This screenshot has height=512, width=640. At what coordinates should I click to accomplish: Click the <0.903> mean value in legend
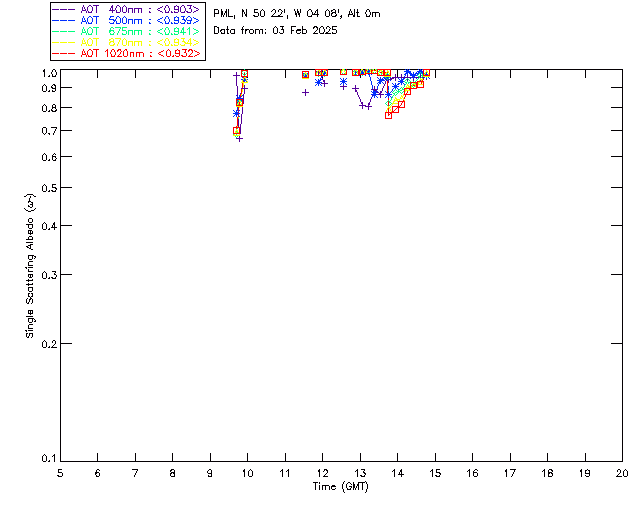pos(178,9)
